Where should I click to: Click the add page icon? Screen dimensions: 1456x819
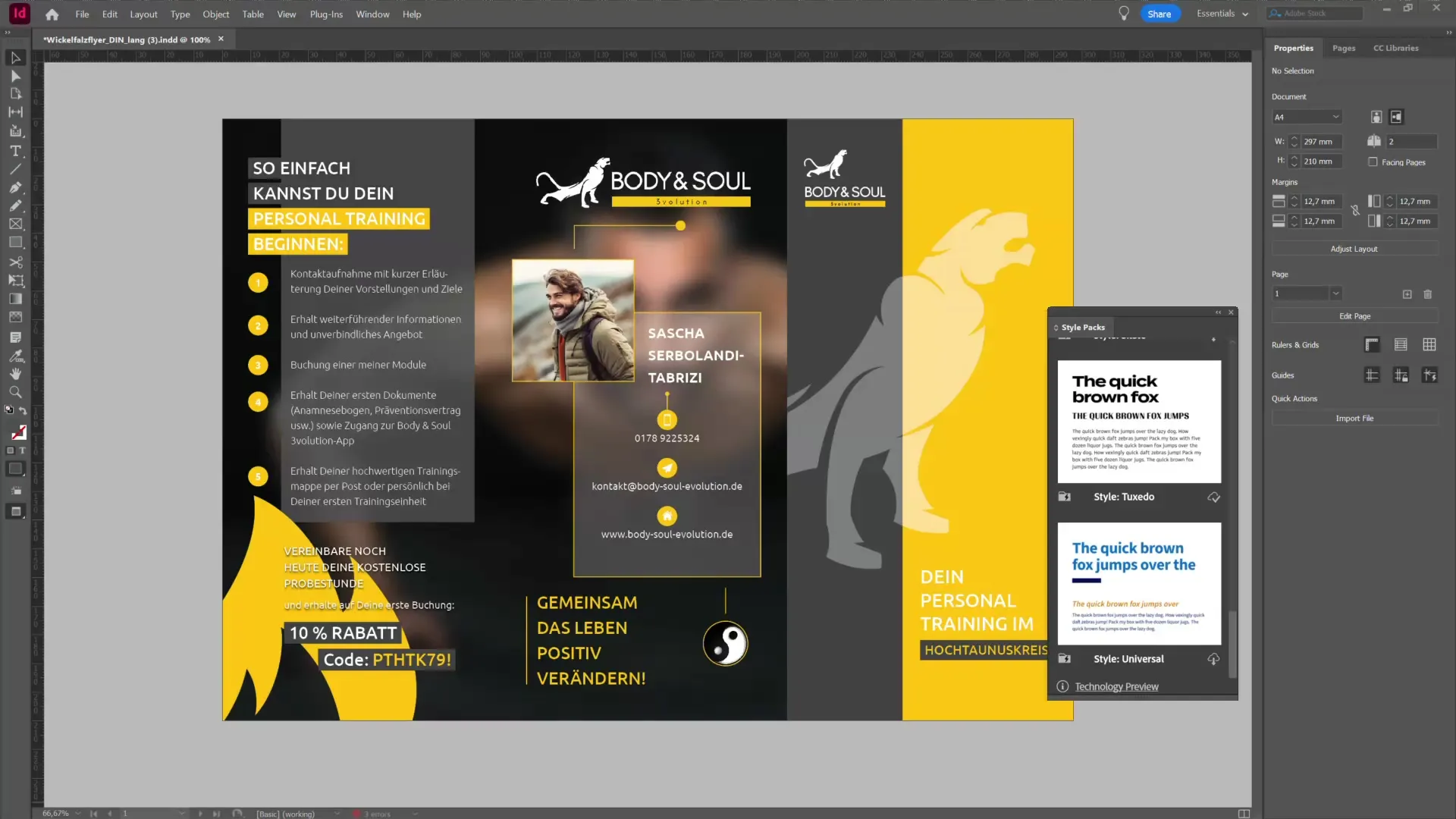click(1407, 294)
